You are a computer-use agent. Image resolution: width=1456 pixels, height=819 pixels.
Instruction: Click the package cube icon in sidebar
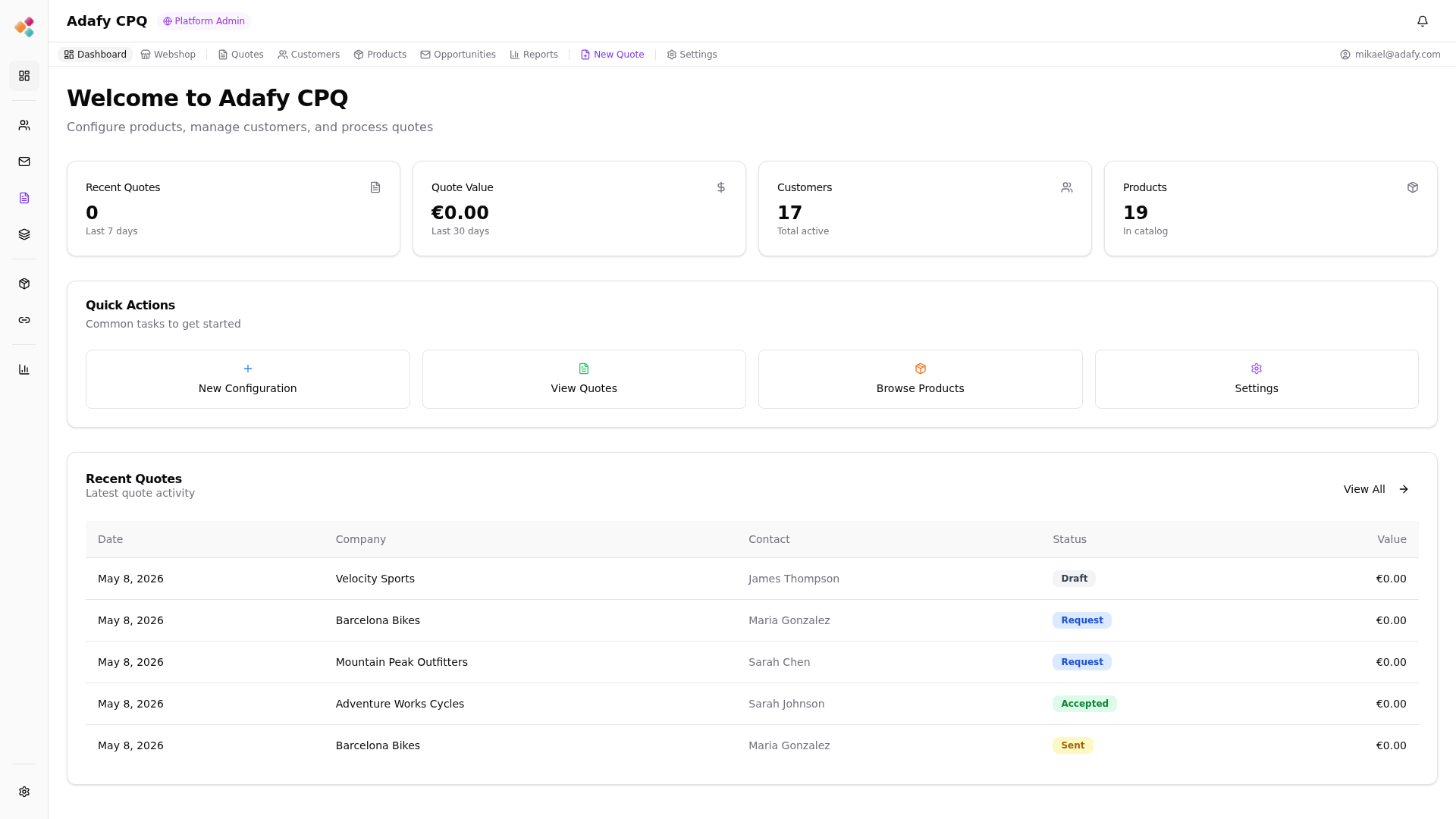pyautogui.click(x=24, y=284)
